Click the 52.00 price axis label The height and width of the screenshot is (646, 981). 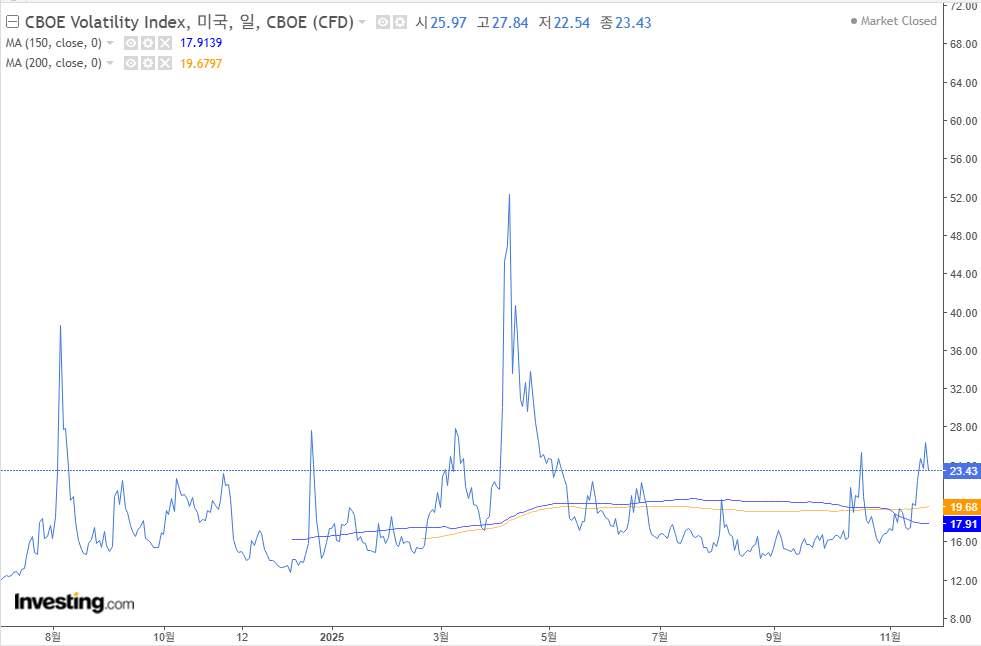963,198
